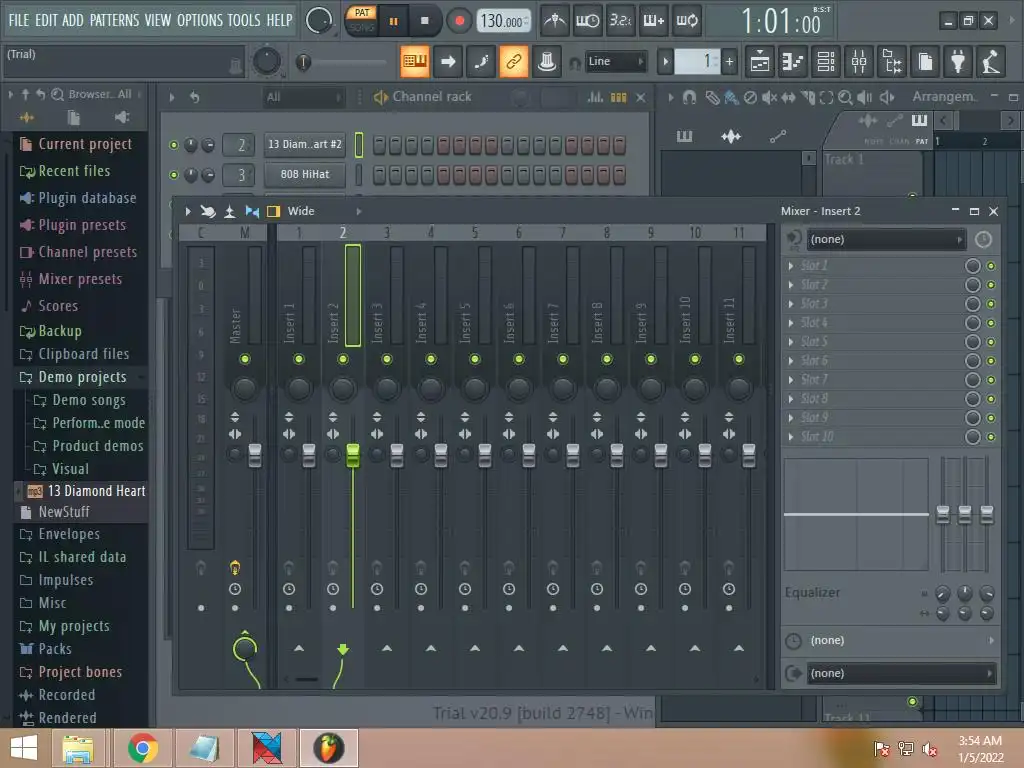Click the tempo field showing 130.000
This screenshot has width=1024, height=768.
tap(503, 21)
